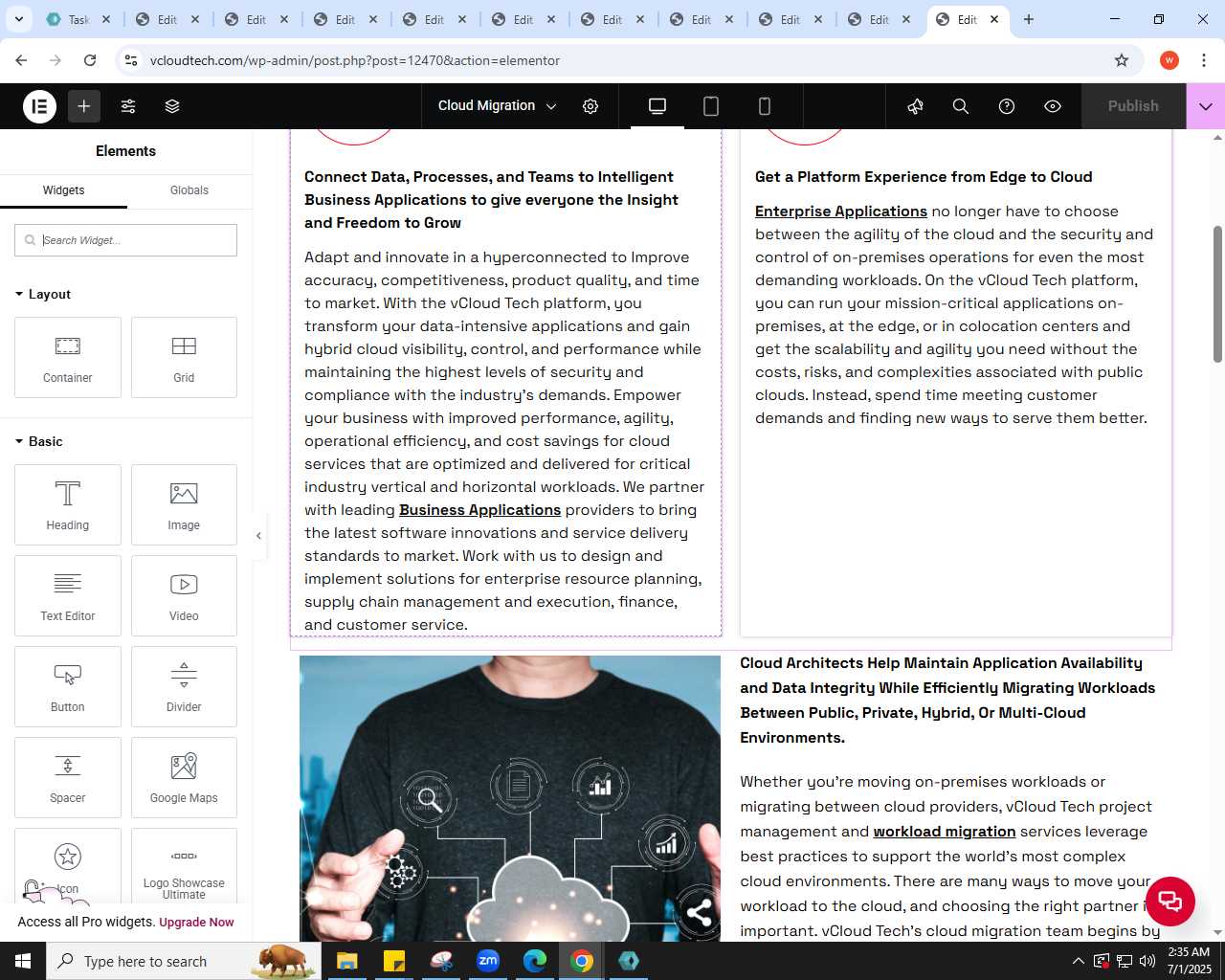This screenshot has height=980, width=1225.
Task: Click the page vertical scrollbar thumb
Action: pyautogui.click(x=1217, y=294)
